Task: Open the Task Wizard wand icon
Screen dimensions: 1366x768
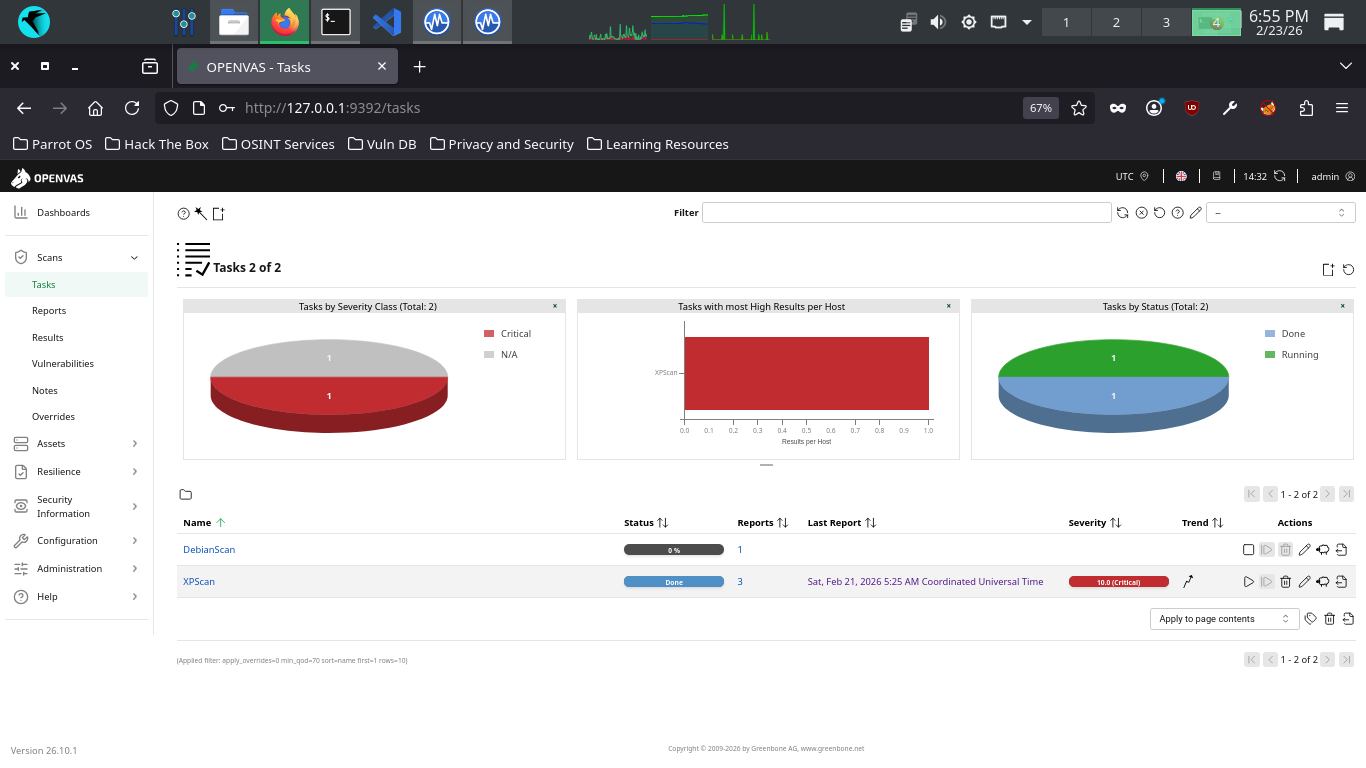Action: coord(201,213)
